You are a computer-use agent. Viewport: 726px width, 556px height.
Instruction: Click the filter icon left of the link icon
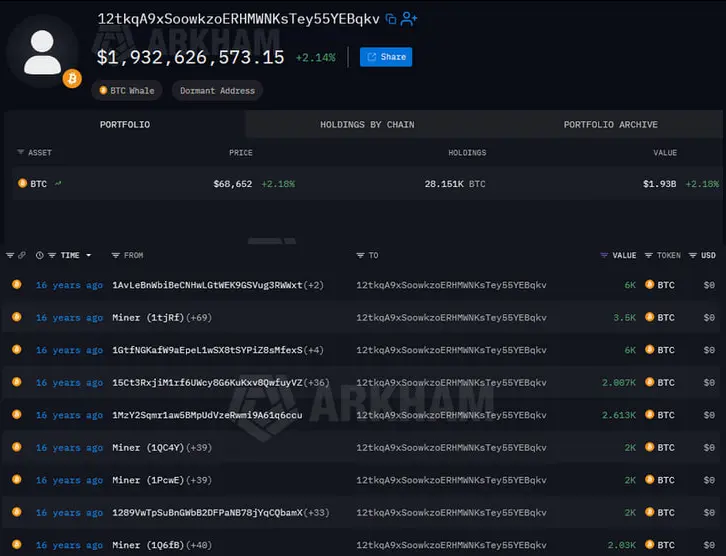pyautogui.click(x=10, y=255)
